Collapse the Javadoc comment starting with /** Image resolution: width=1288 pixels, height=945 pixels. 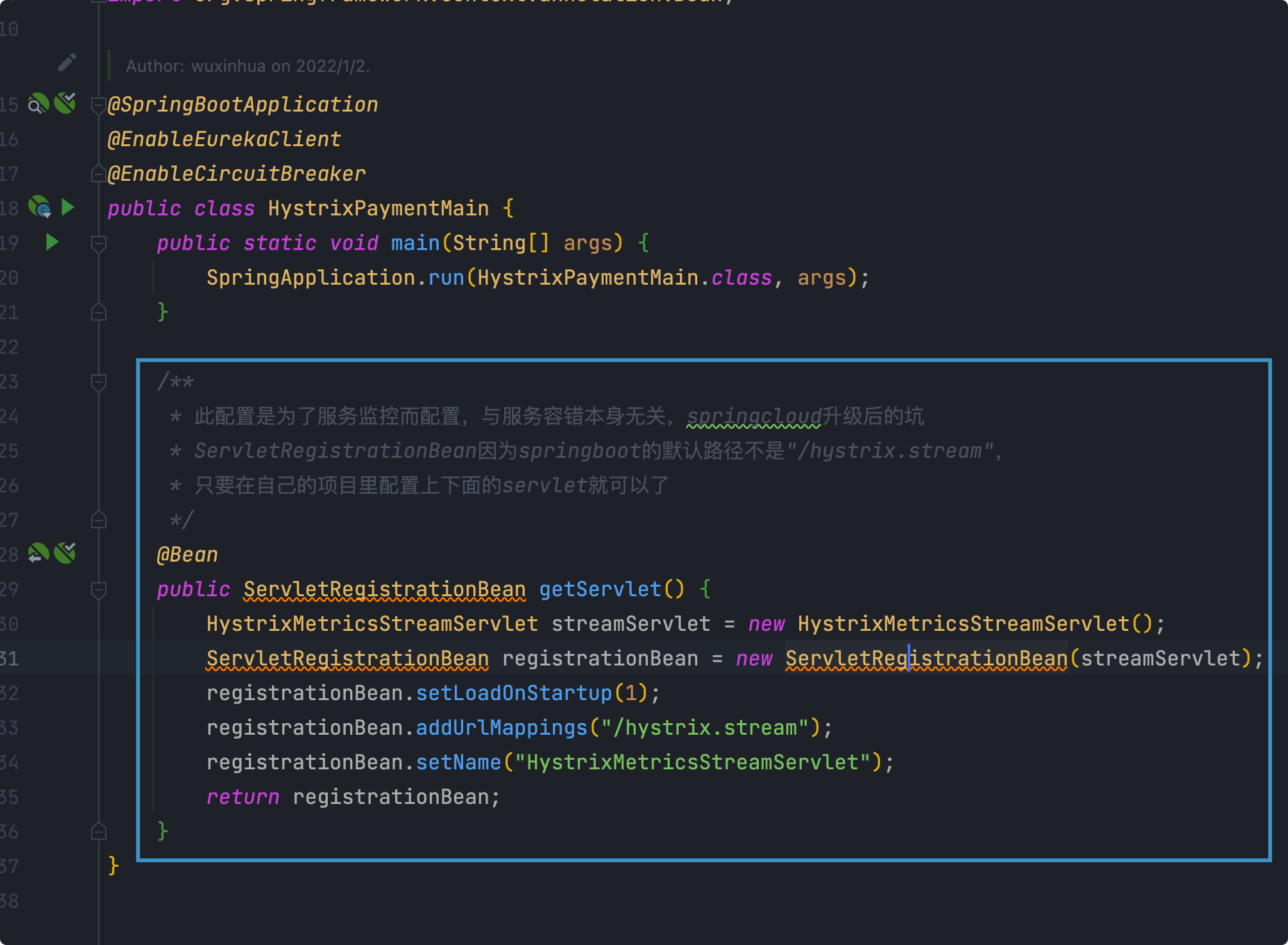tap(98, 382)
